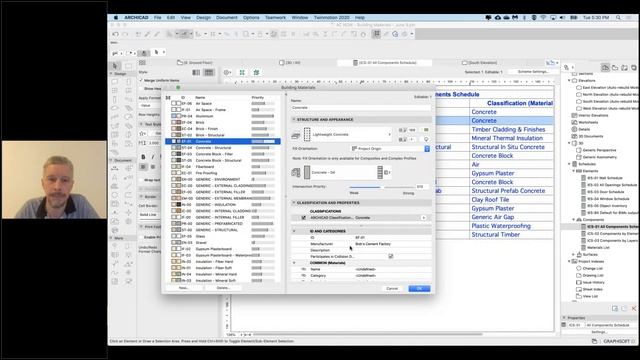Click the grid snap icon in toolbar
This screenshot has width=640, height=360.
[x=376, y=34]
